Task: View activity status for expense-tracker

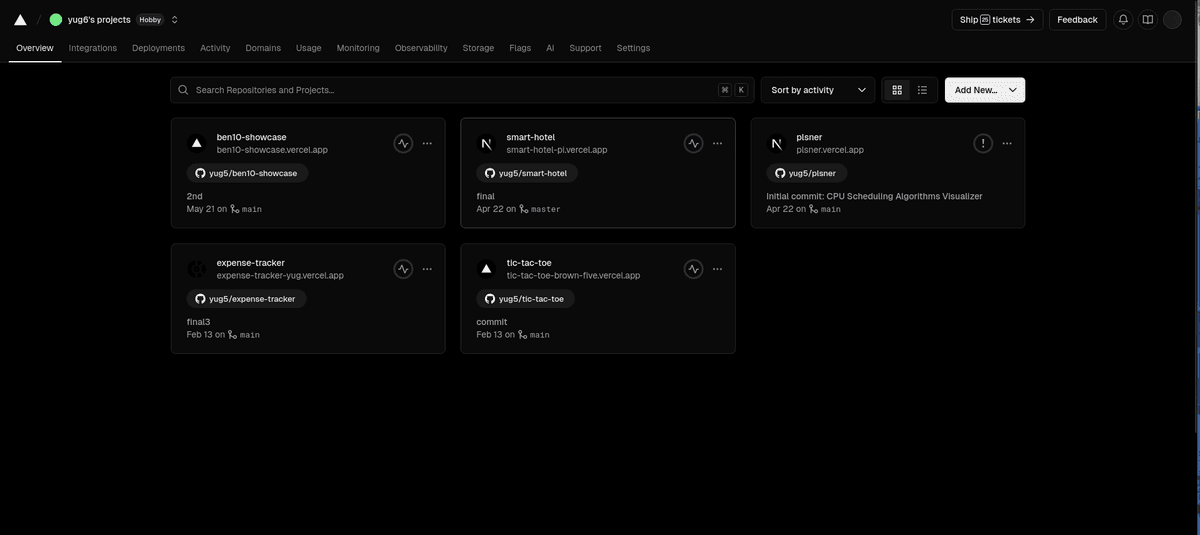Action: pos(403,269)
